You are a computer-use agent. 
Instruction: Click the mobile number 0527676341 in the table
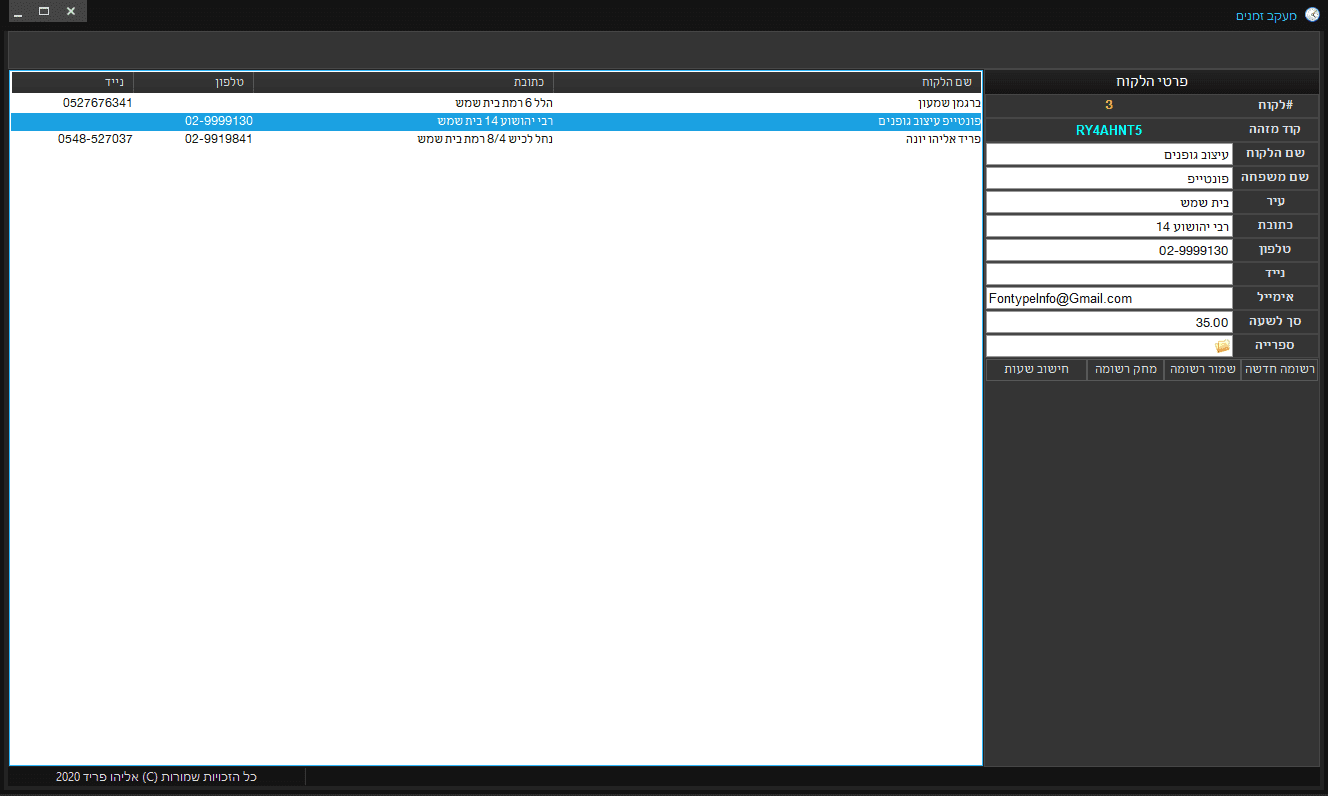(97, 102)
